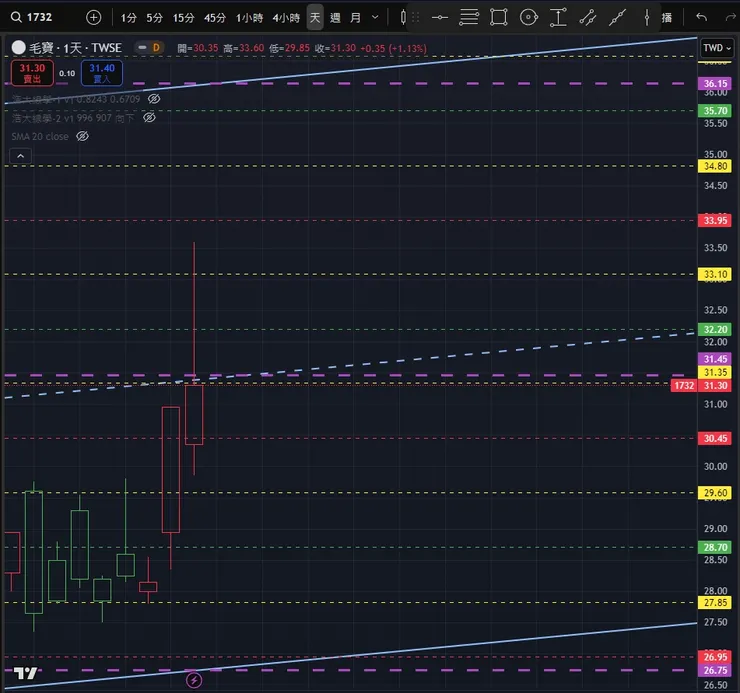Click the 33.10 yellow price label
The height and width of the screenshot is (693, 740).
(x=715, y=274)
